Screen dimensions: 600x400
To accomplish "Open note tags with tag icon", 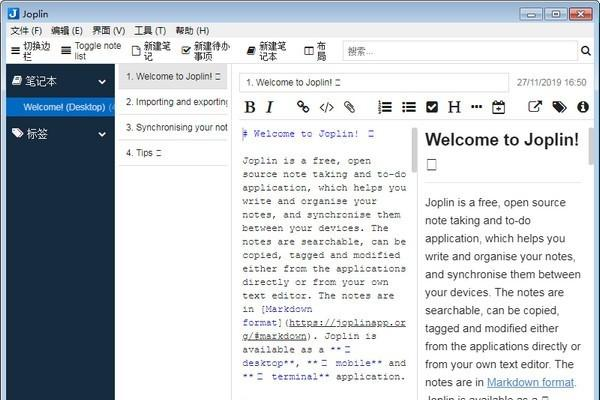I will [560, 107].
